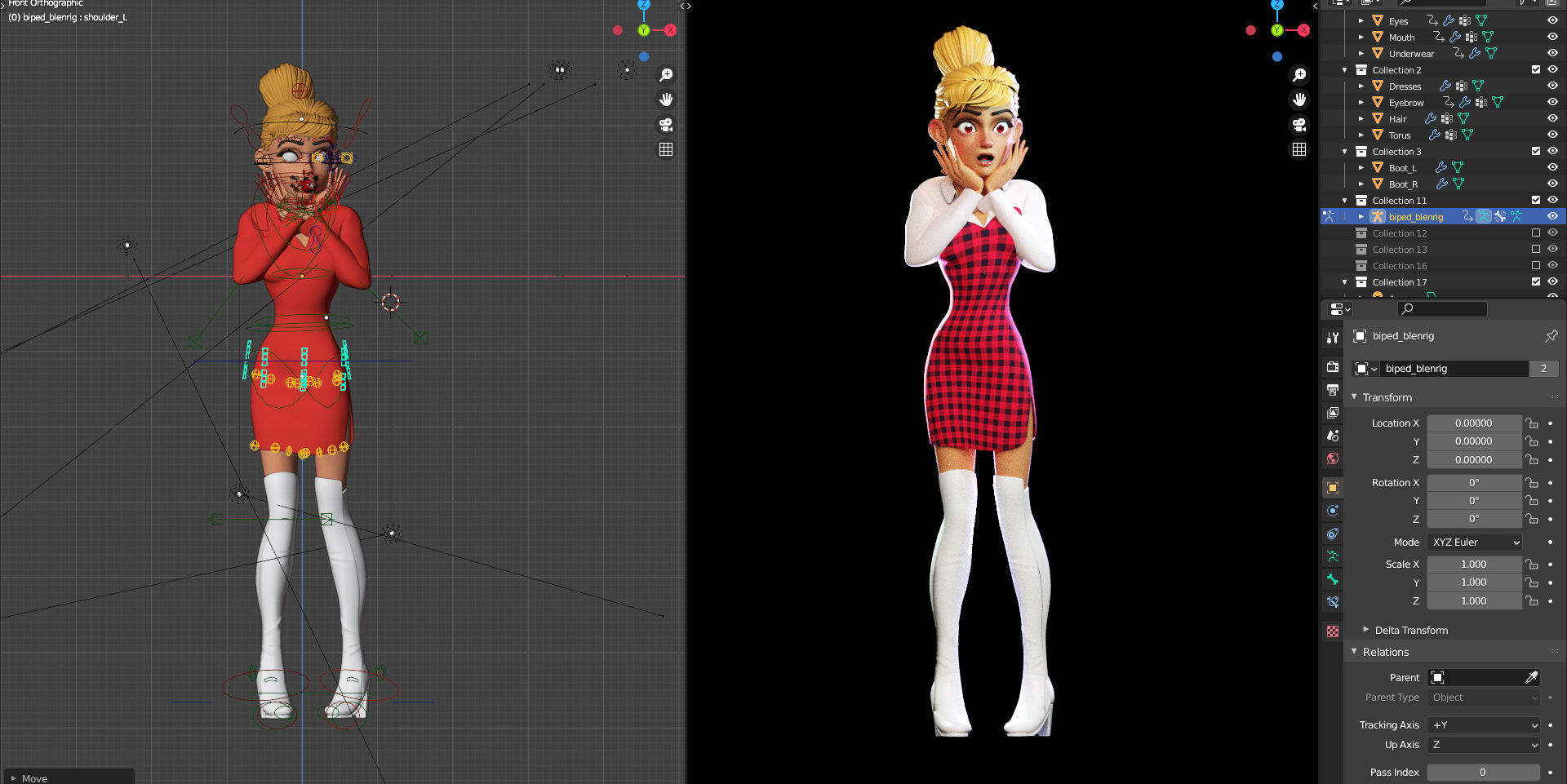Toggle camera view using the camera icon

(667, 125)
